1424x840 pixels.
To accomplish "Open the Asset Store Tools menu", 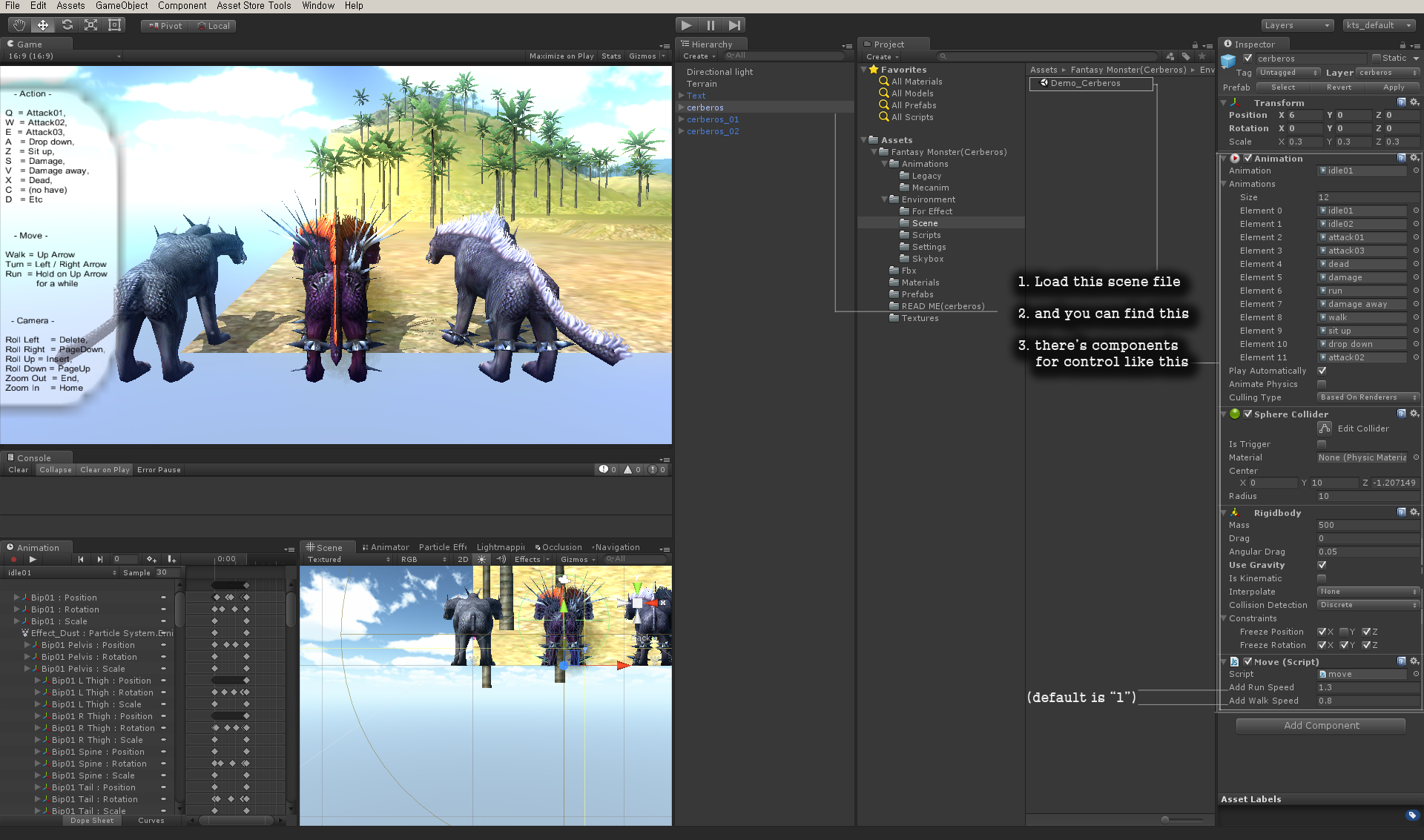I will [x=254, y=6].
